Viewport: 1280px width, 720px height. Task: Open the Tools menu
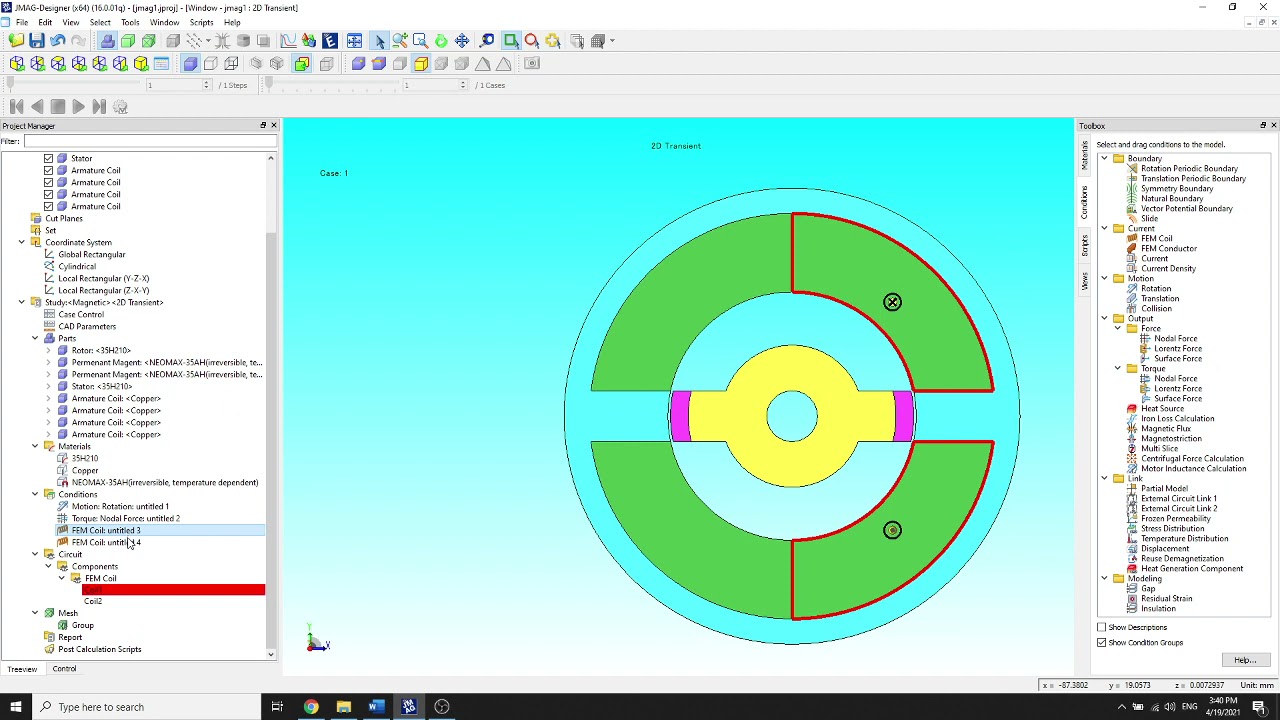[130, 22]
